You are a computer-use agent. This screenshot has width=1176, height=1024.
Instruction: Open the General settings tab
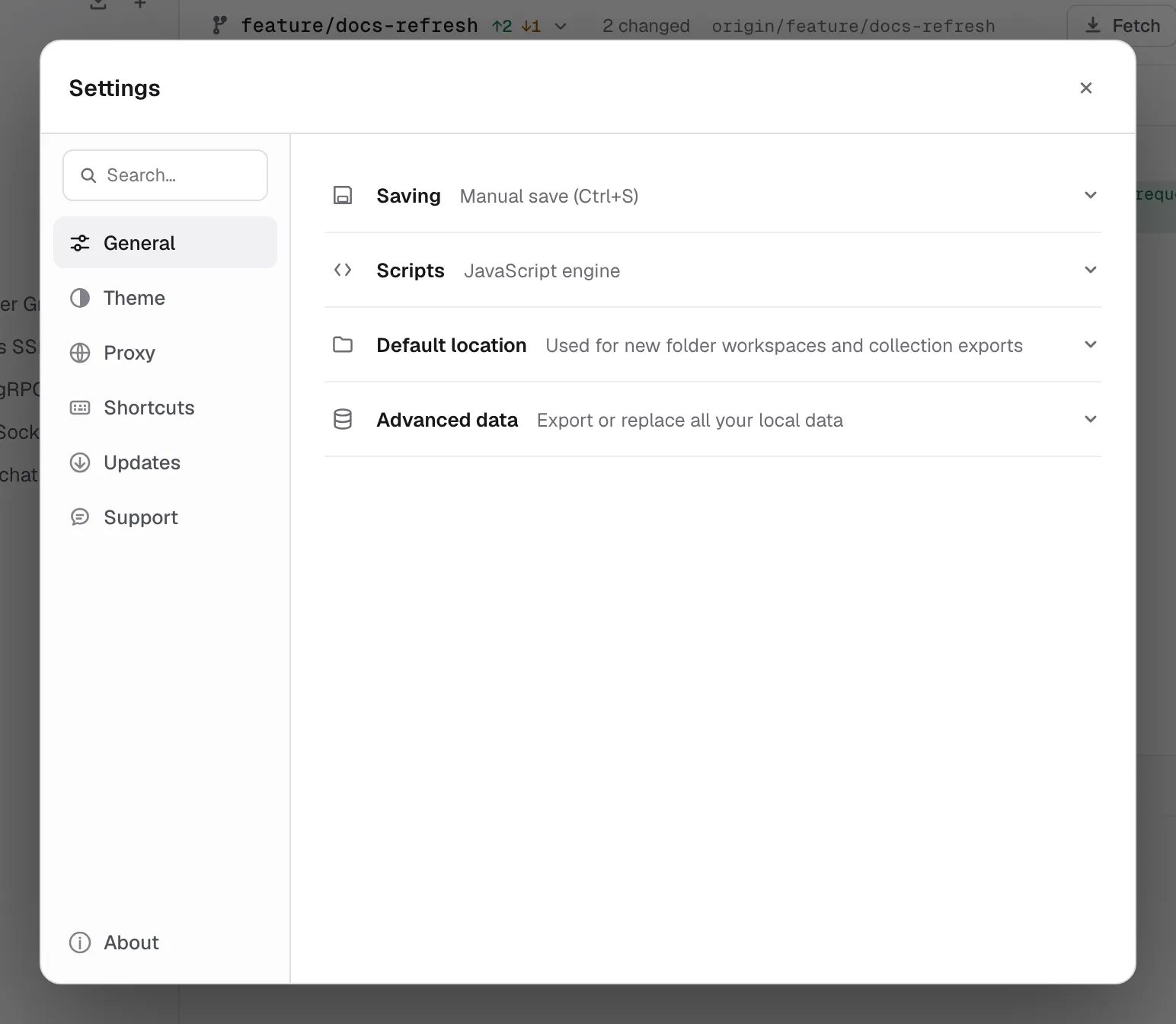[165, 242]
